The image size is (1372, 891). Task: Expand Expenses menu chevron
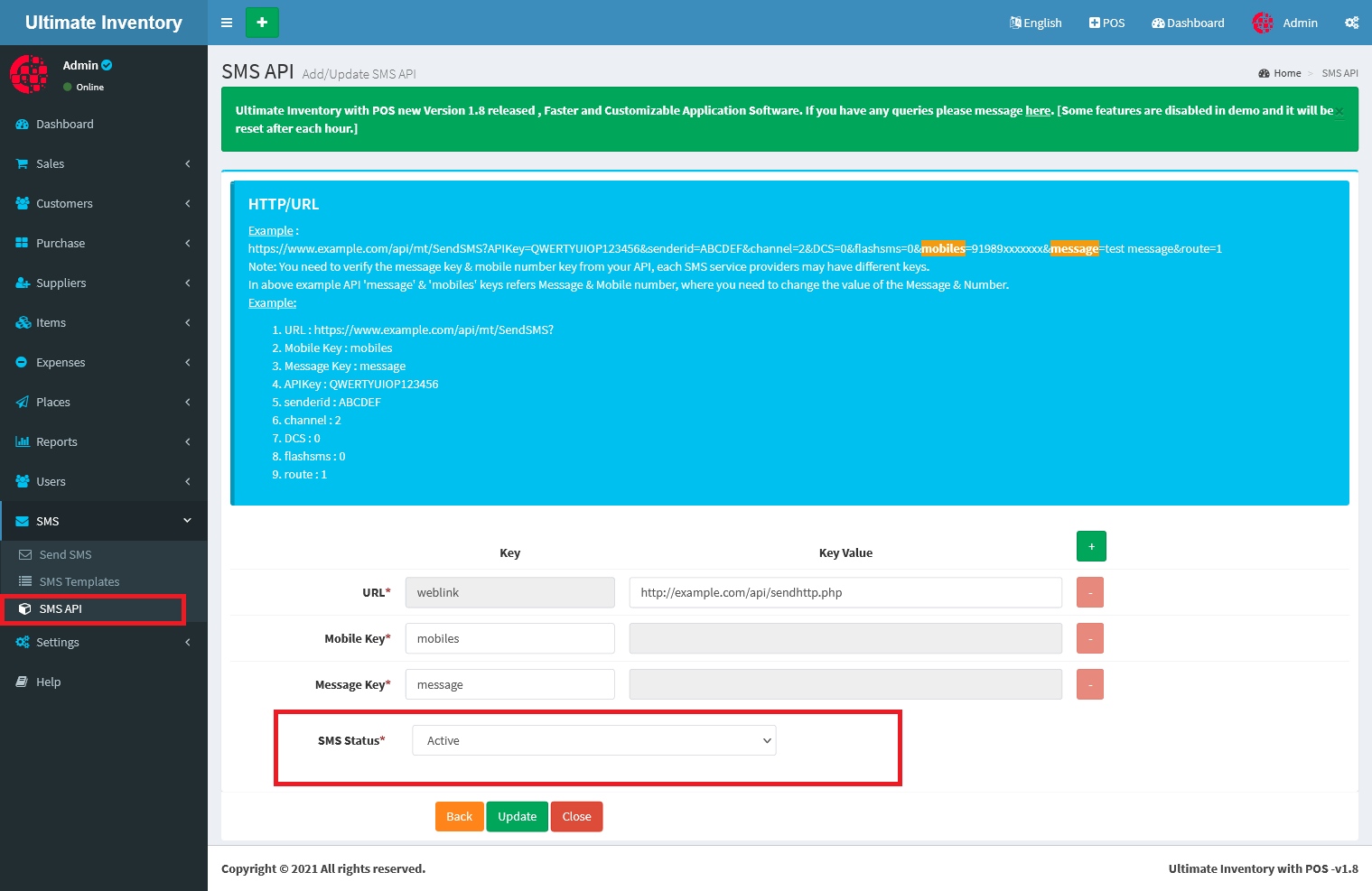click(x=188, y=363)
